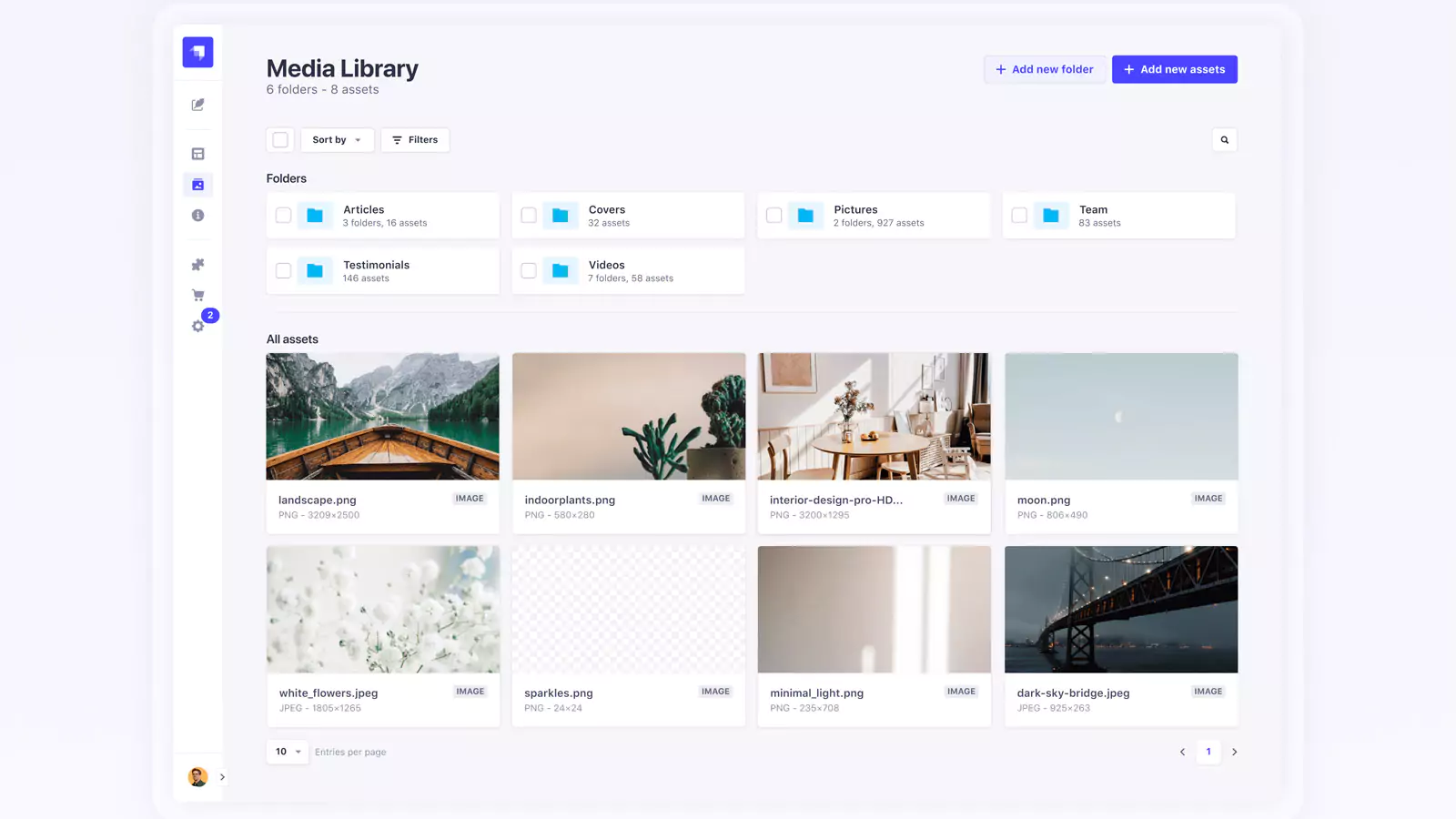Open the Marketplace cart icon
Screen dimensions: 1456x819
(197, 296)
